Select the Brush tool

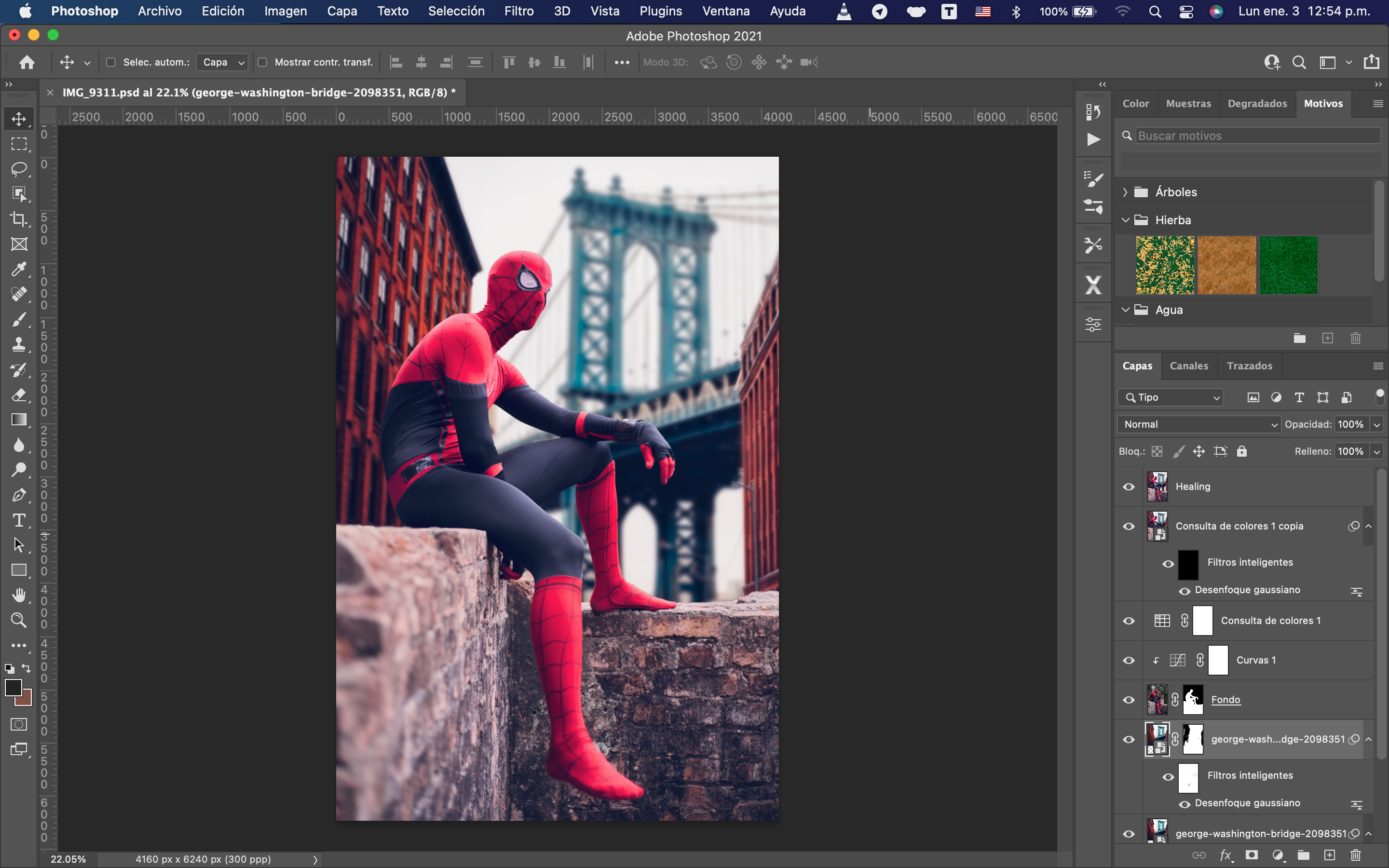[19, 320]
